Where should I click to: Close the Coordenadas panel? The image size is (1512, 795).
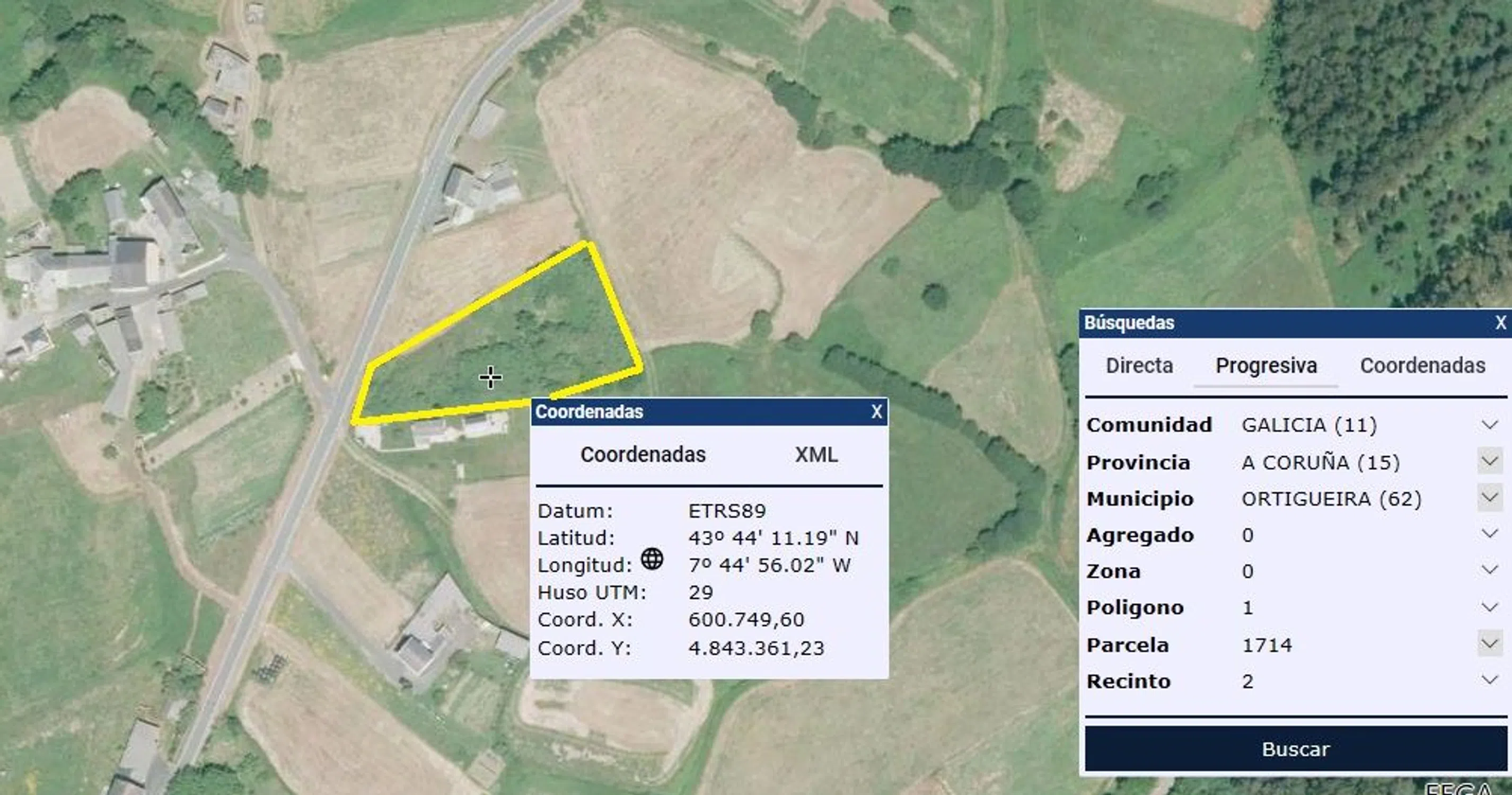(x=876, y=412)
